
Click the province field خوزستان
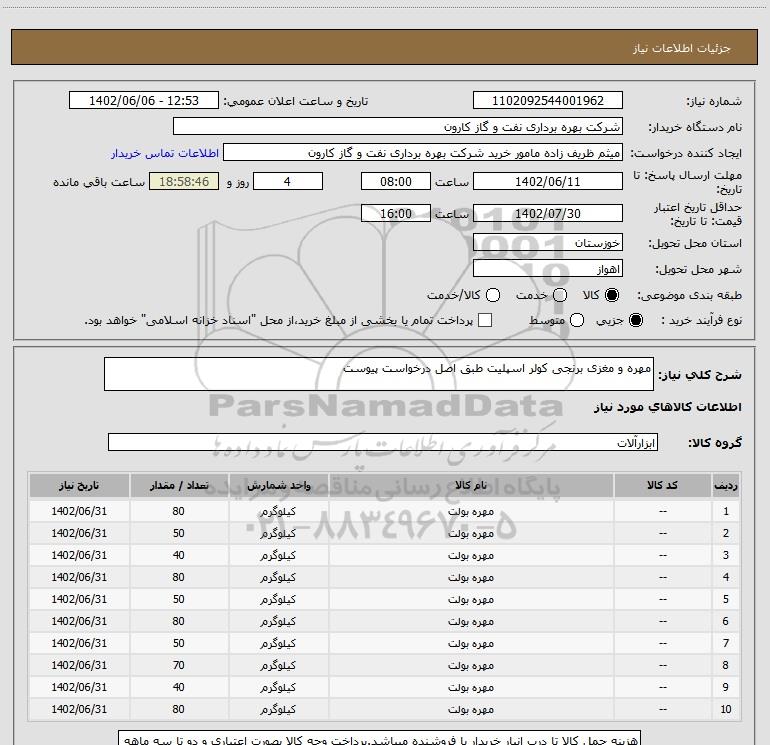548,242
